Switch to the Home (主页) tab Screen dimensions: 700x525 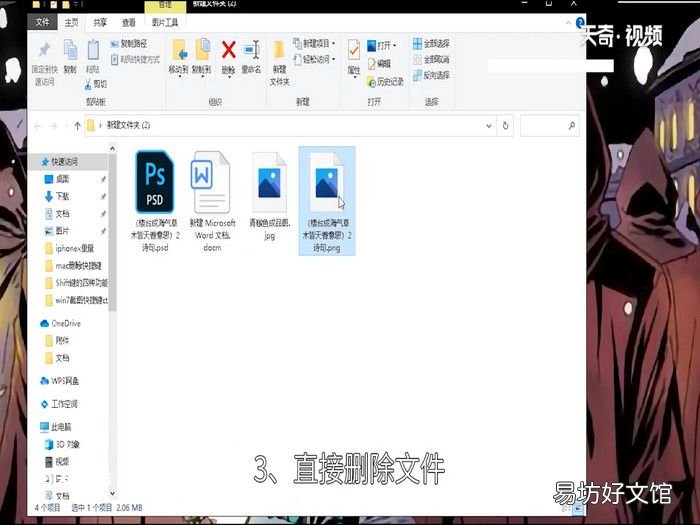pos(71,22)
